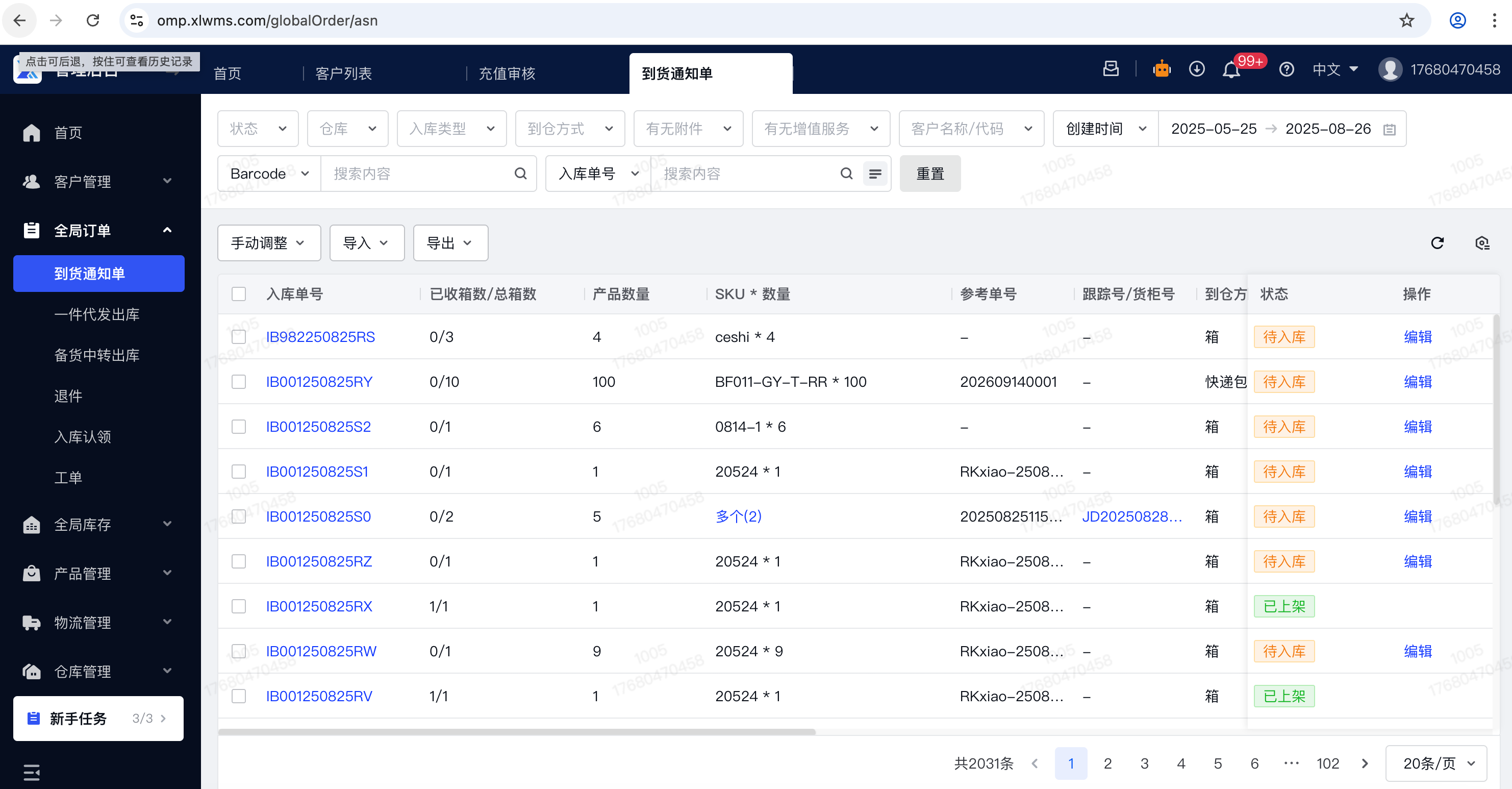The image size is (1512, 789).
Task: Open the 20条/页 page size dropdown
Action: (x=1435, y=763)
